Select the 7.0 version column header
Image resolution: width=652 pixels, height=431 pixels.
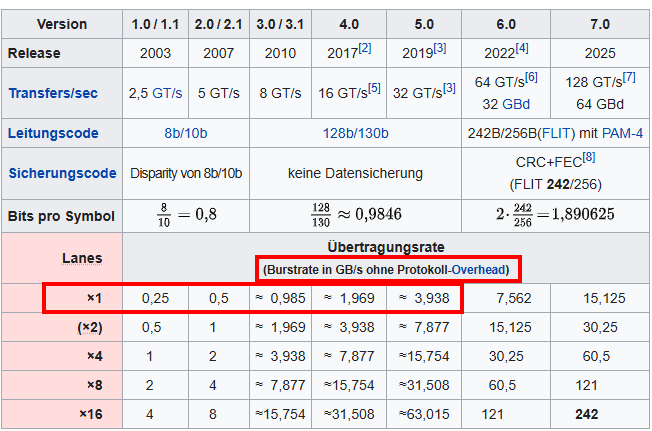tap(600, 24)
